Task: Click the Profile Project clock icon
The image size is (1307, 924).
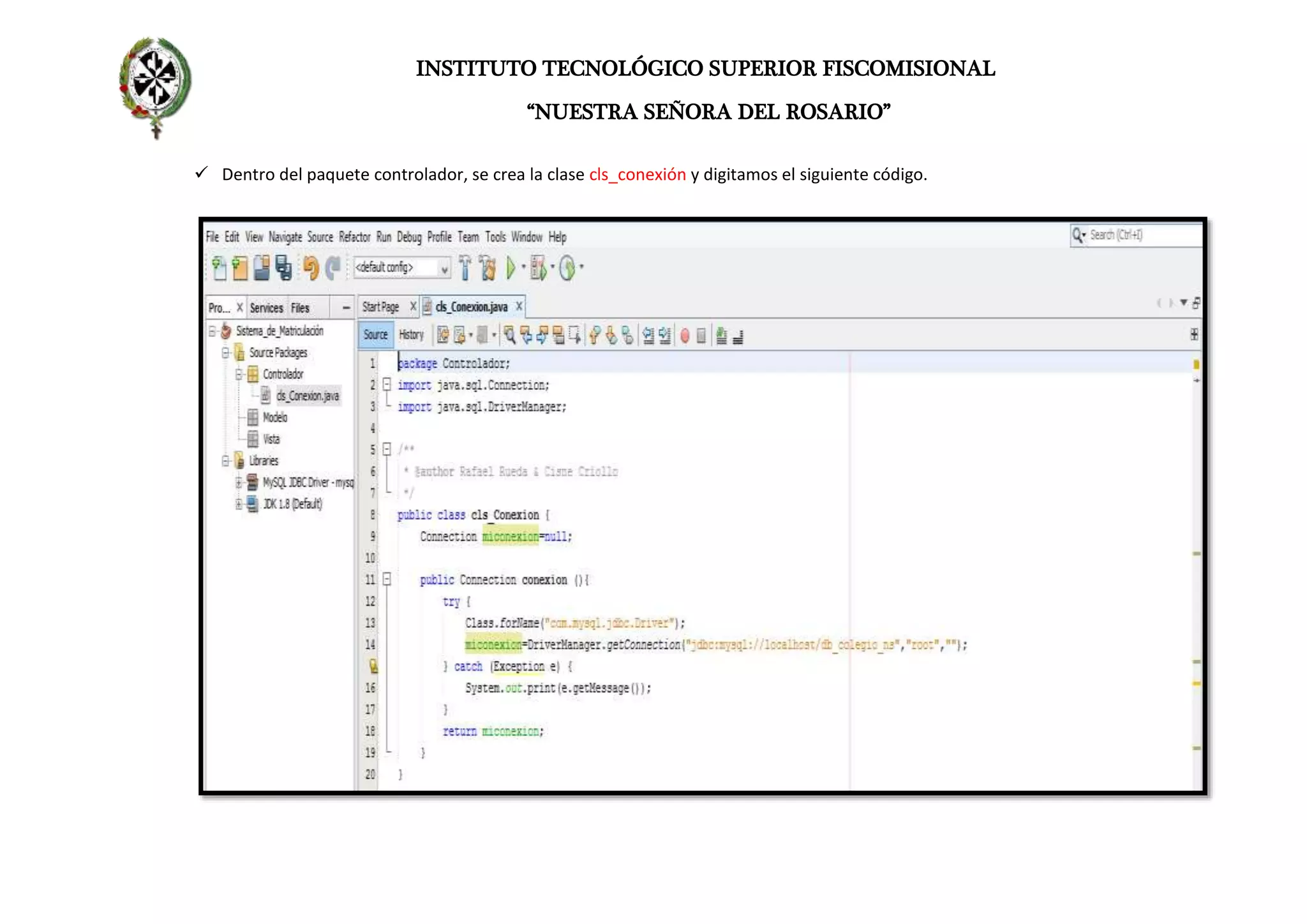Action: click(567, 268)
